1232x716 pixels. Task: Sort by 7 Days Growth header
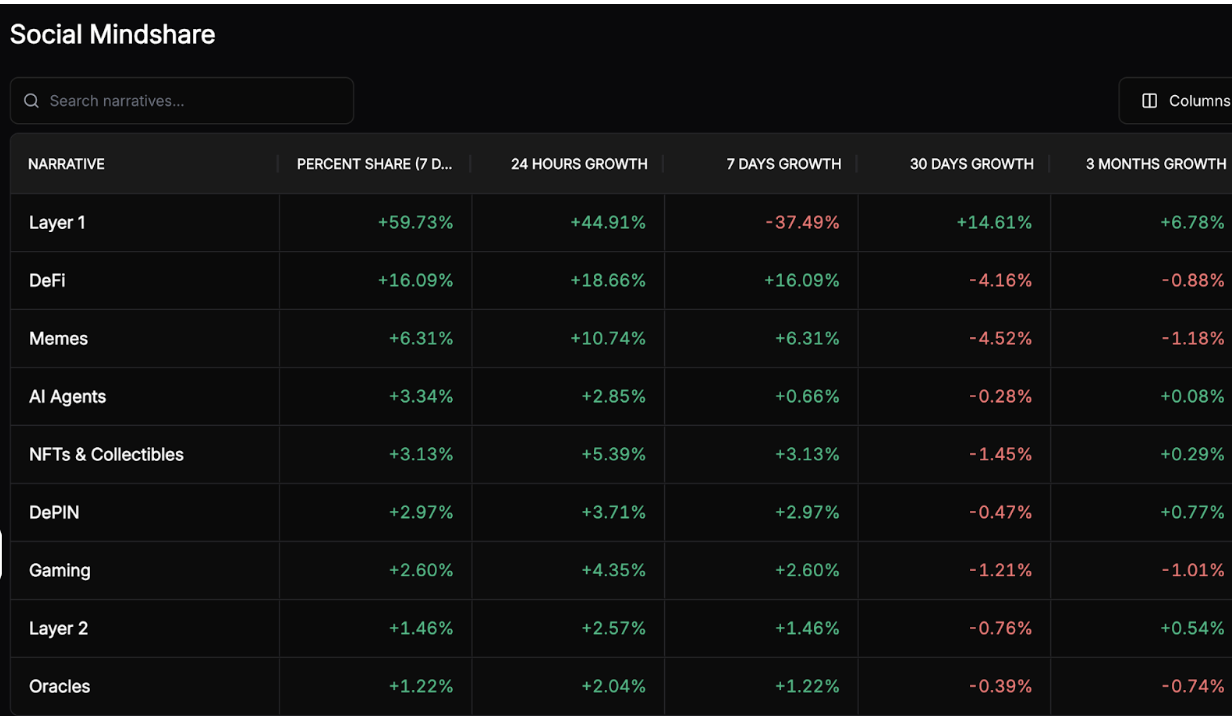783,164
